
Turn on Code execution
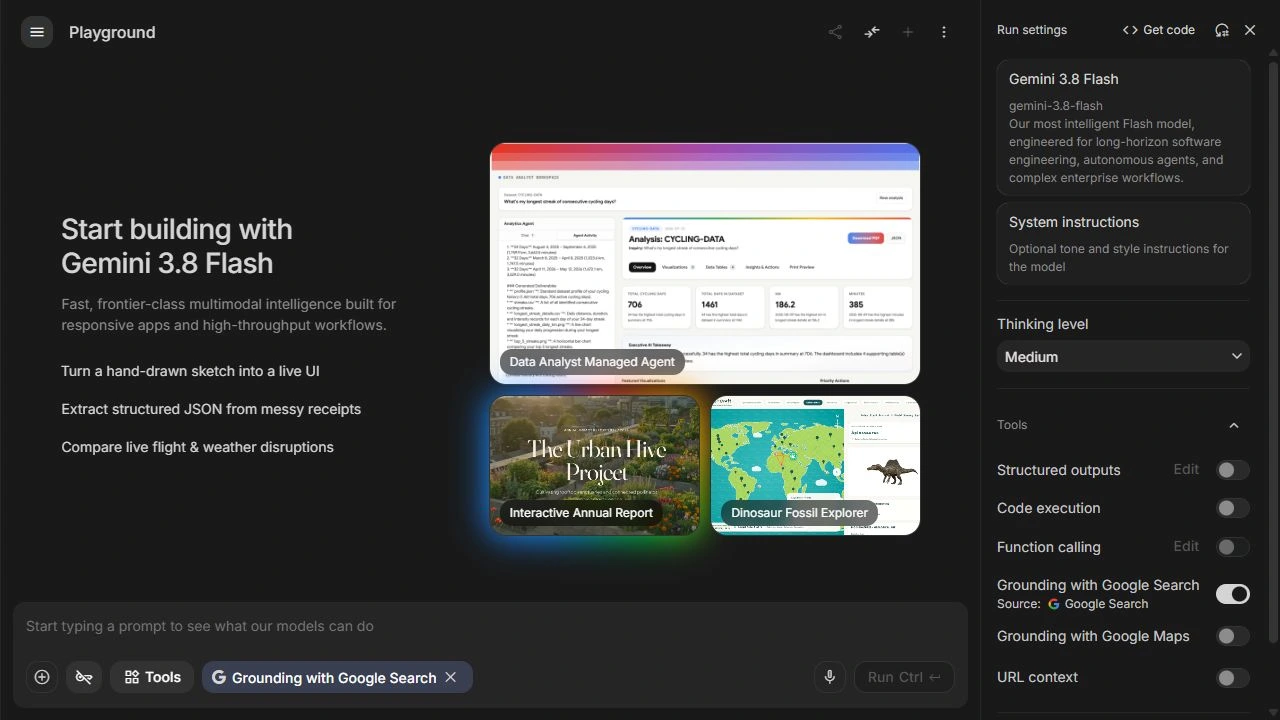[1233, 508]
